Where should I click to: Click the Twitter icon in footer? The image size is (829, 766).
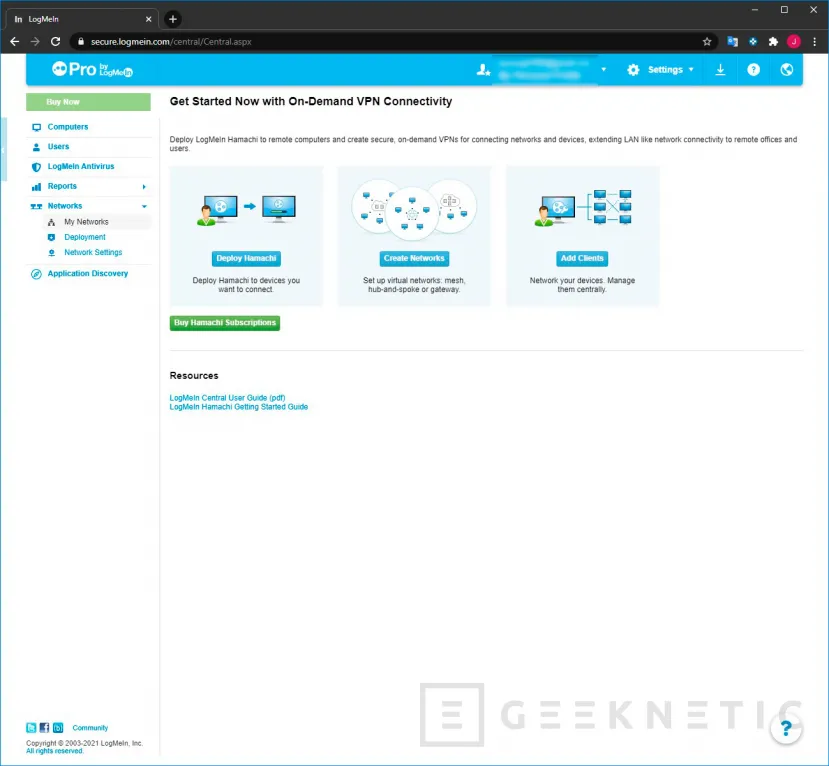point(31,727)
